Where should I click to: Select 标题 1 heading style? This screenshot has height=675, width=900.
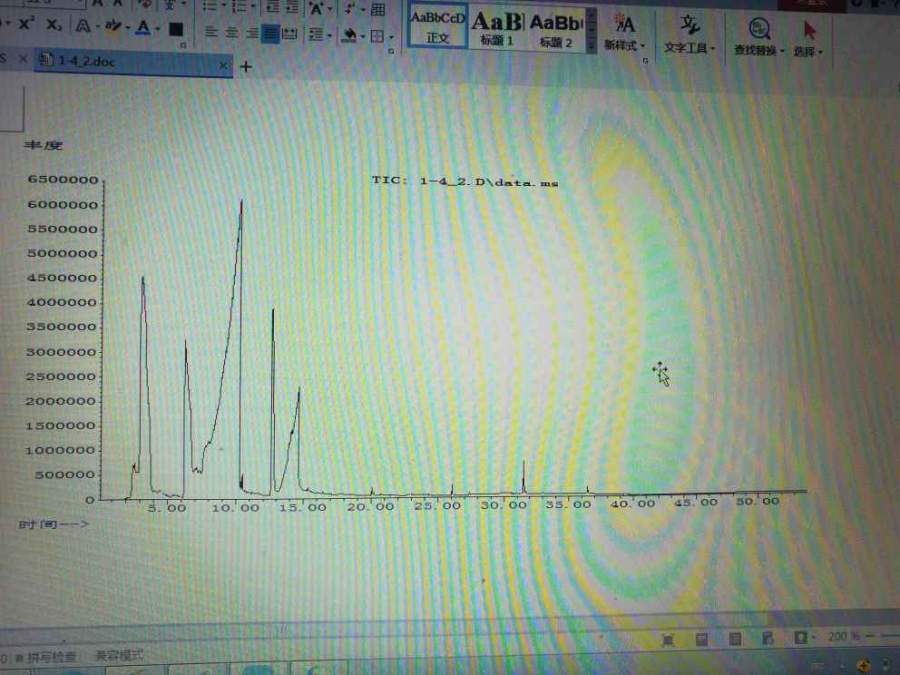(x=497, y=28)
